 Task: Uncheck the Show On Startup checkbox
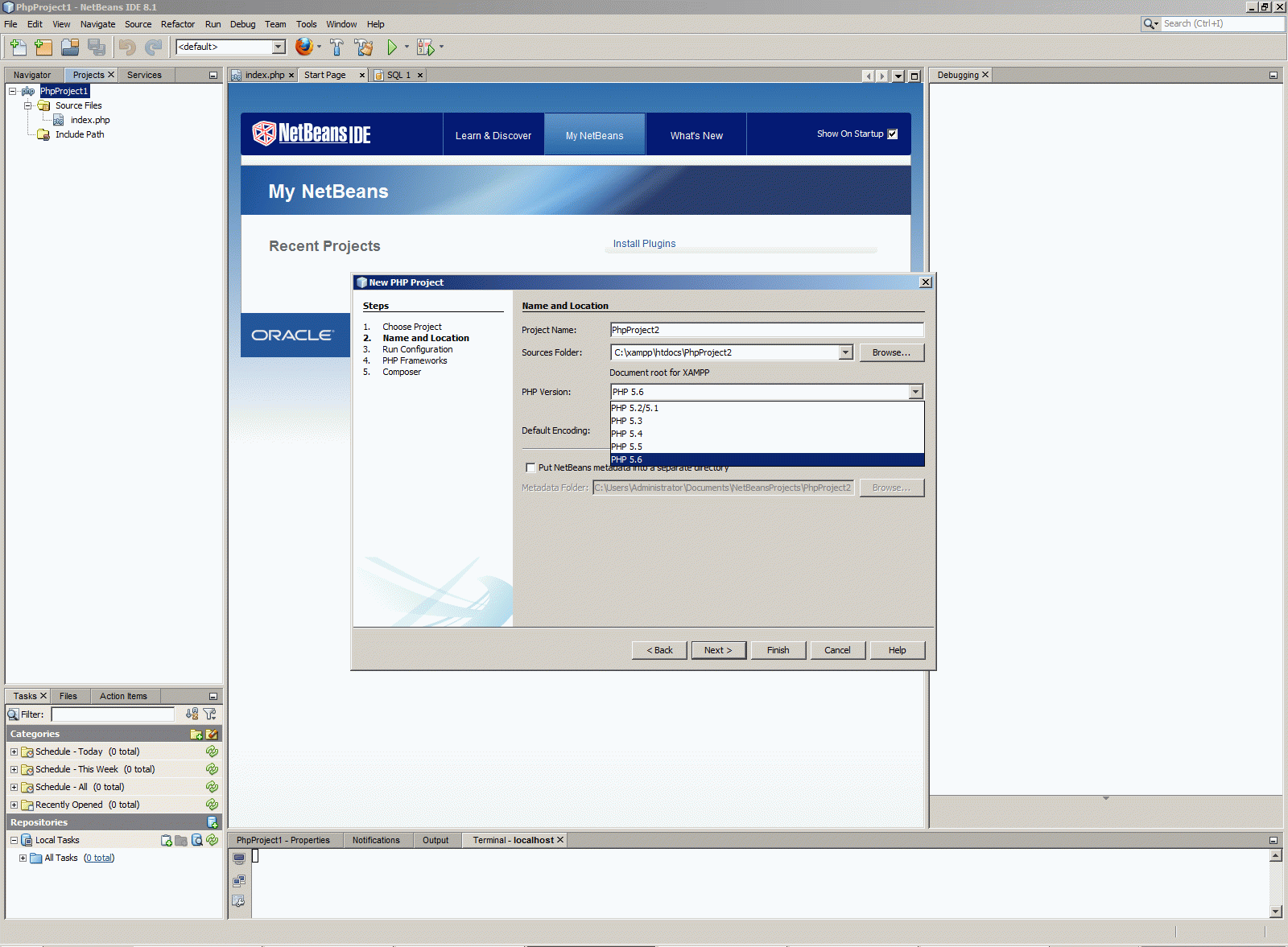click(x=893, y=134)
